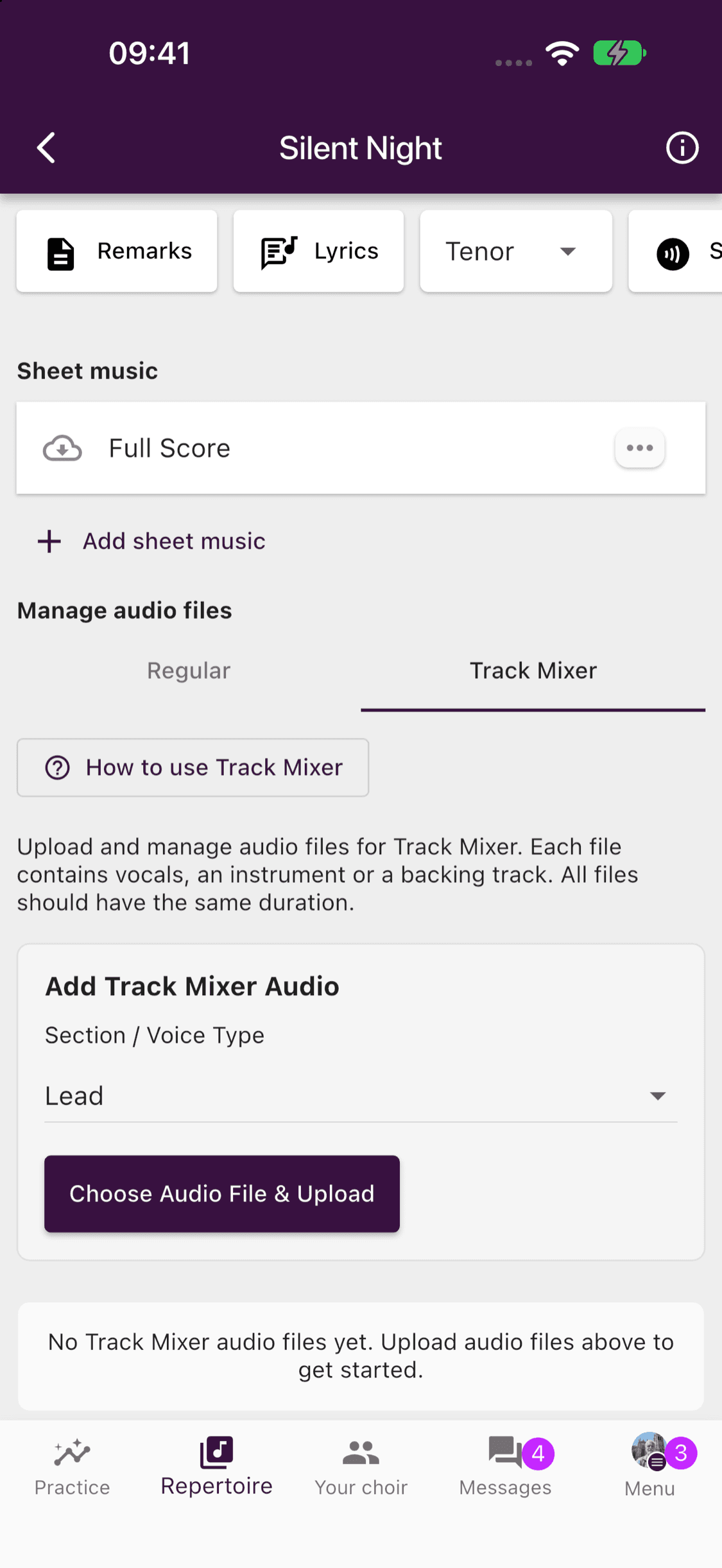This screenshot has height=1568, width=722.
Task: Open the Practice tab
Action: tap(73, 1467)
